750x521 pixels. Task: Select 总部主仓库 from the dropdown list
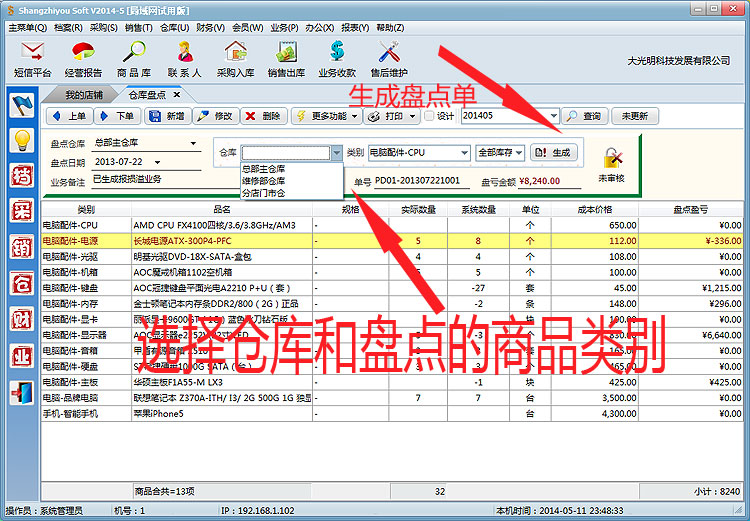click(292, 169)
